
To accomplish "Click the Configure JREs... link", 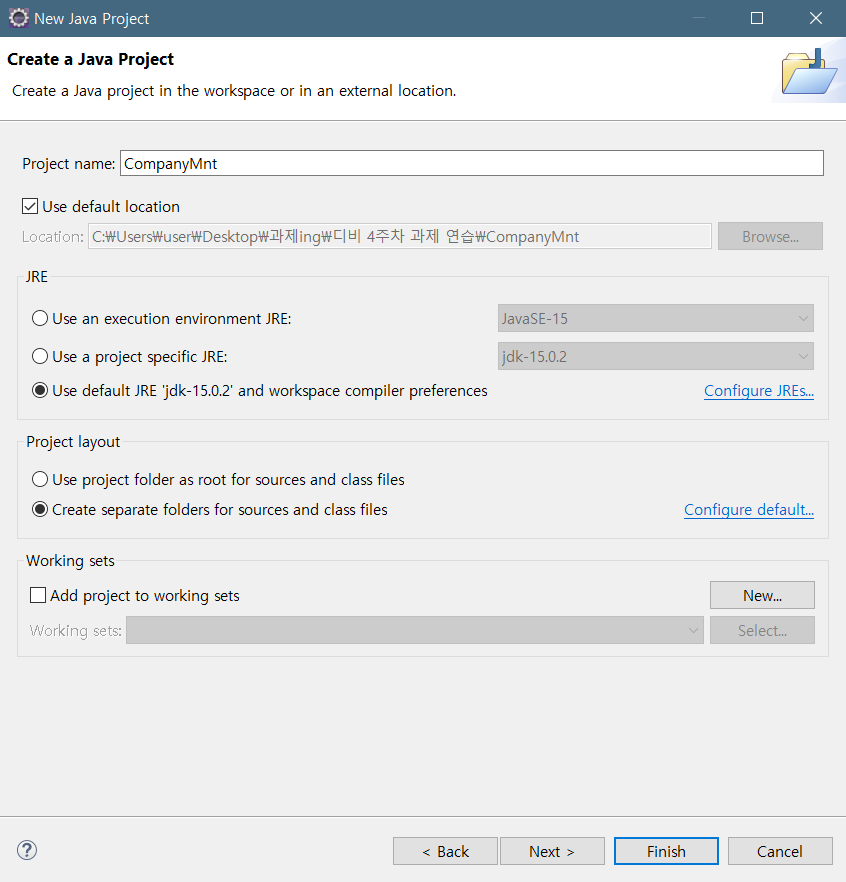I will coord(759,390).
